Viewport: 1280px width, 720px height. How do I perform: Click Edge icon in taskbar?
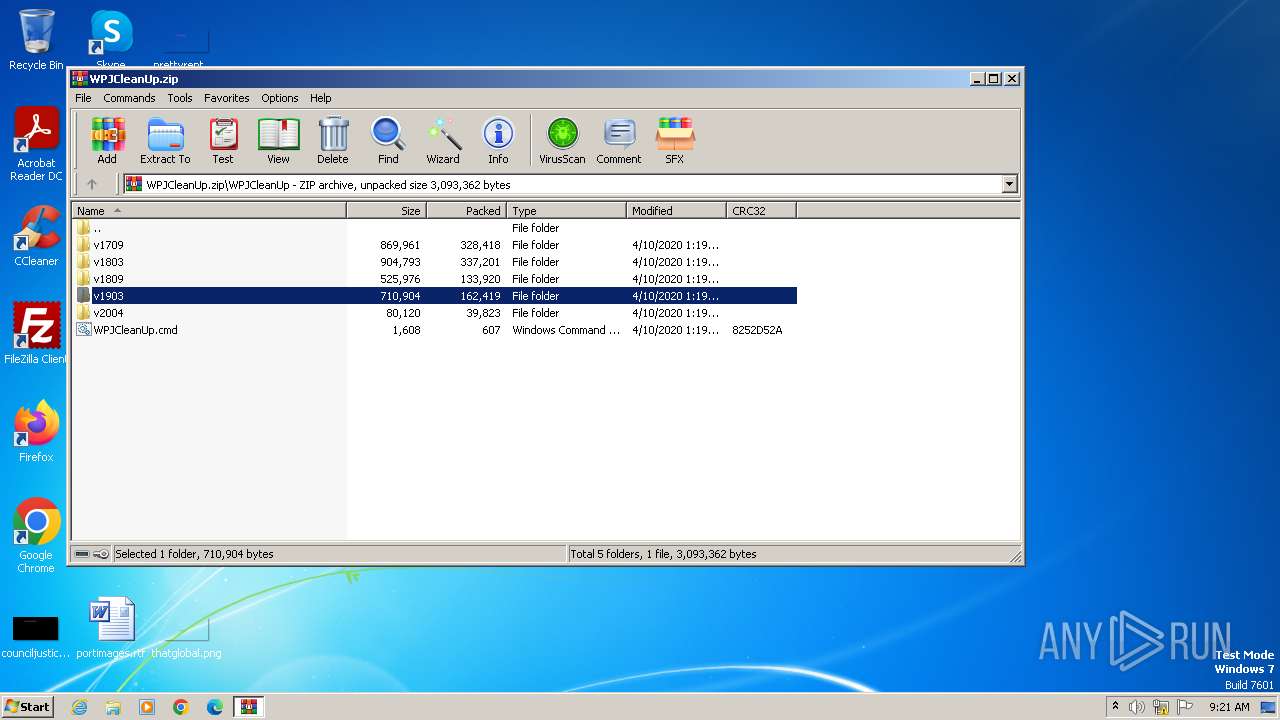214,707
